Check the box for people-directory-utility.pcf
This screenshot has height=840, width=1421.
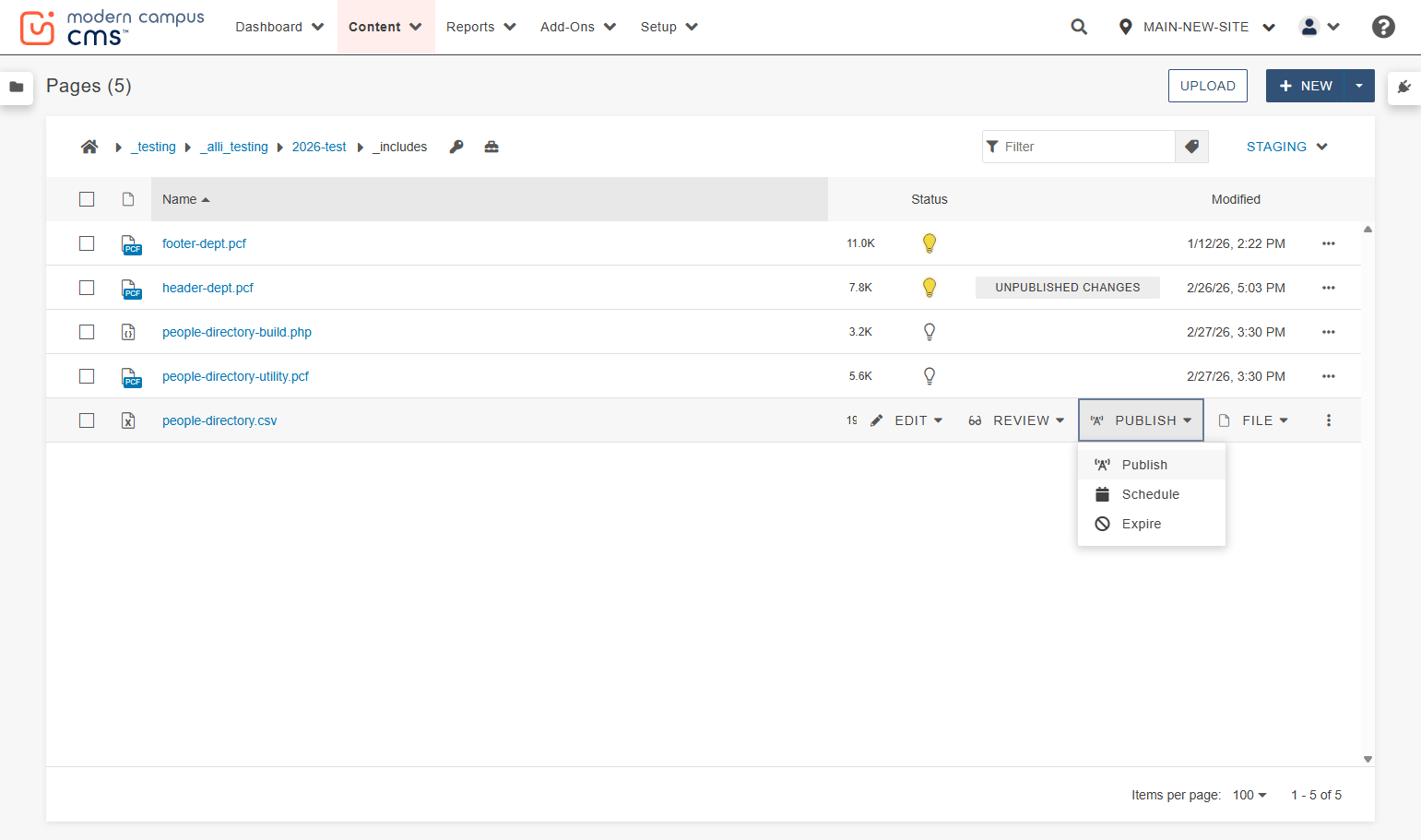pyautogui.click(x=87, y=376)
